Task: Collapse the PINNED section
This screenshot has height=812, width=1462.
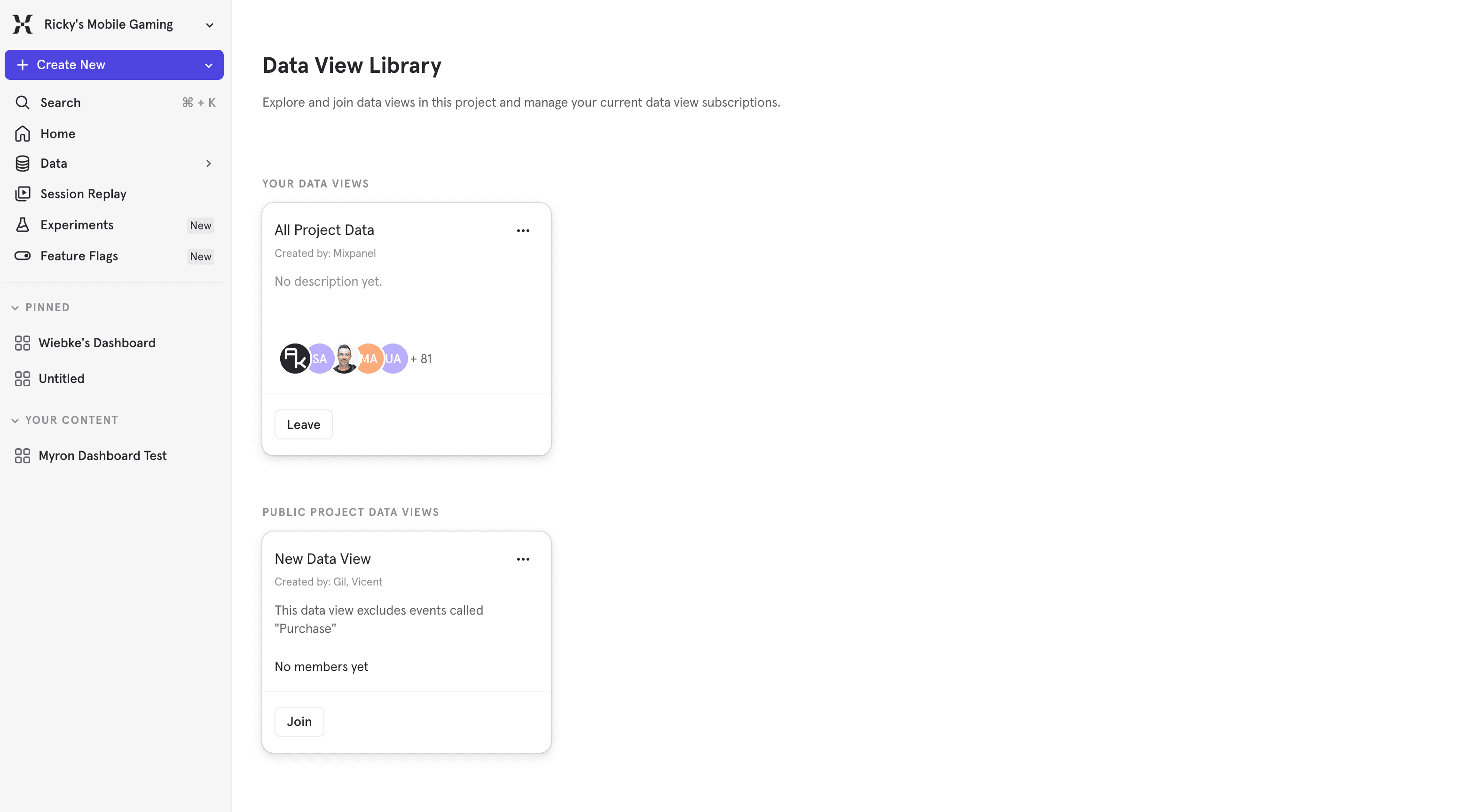Action: 15,307
